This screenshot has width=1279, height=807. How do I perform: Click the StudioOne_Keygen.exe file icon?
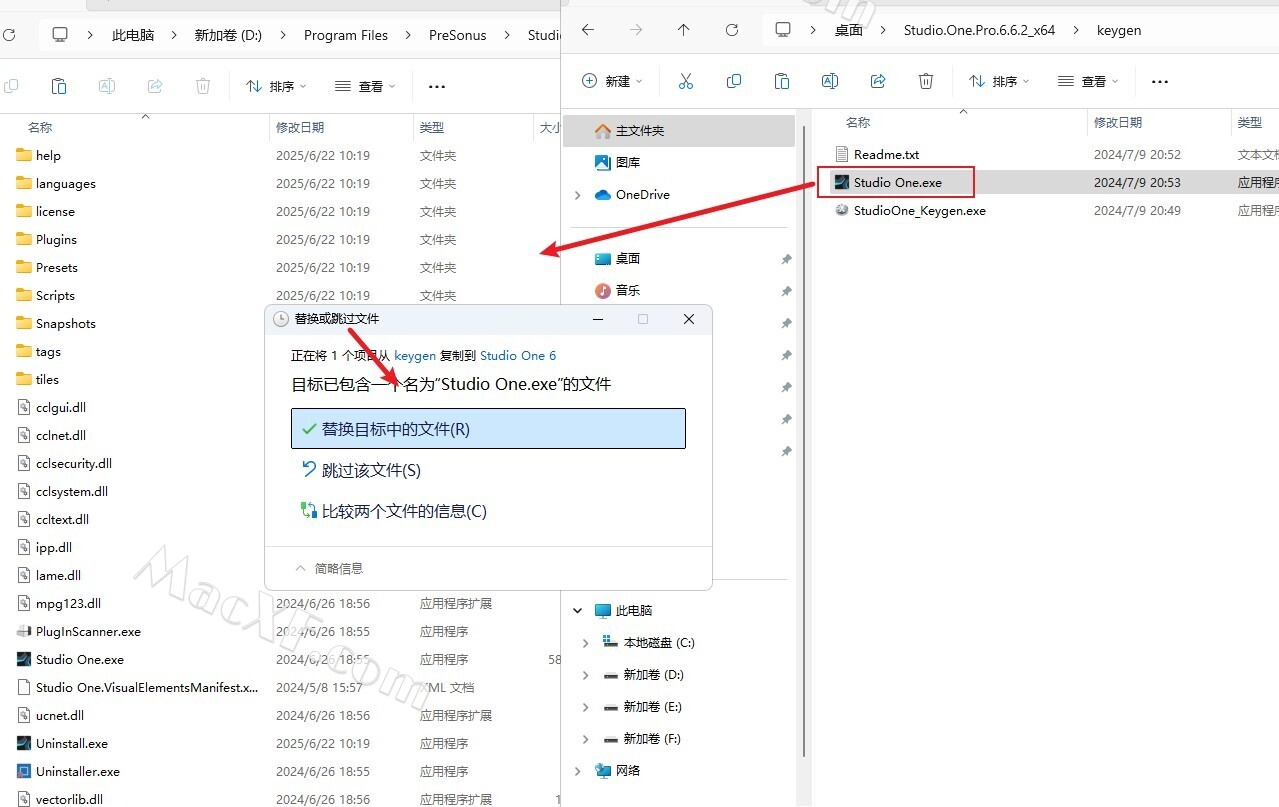[x=842, y=211]
